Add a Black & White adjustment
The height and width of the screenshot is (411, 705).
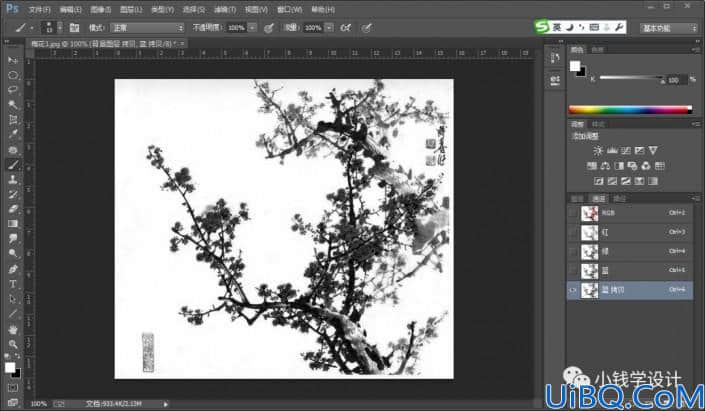(619, 166)
